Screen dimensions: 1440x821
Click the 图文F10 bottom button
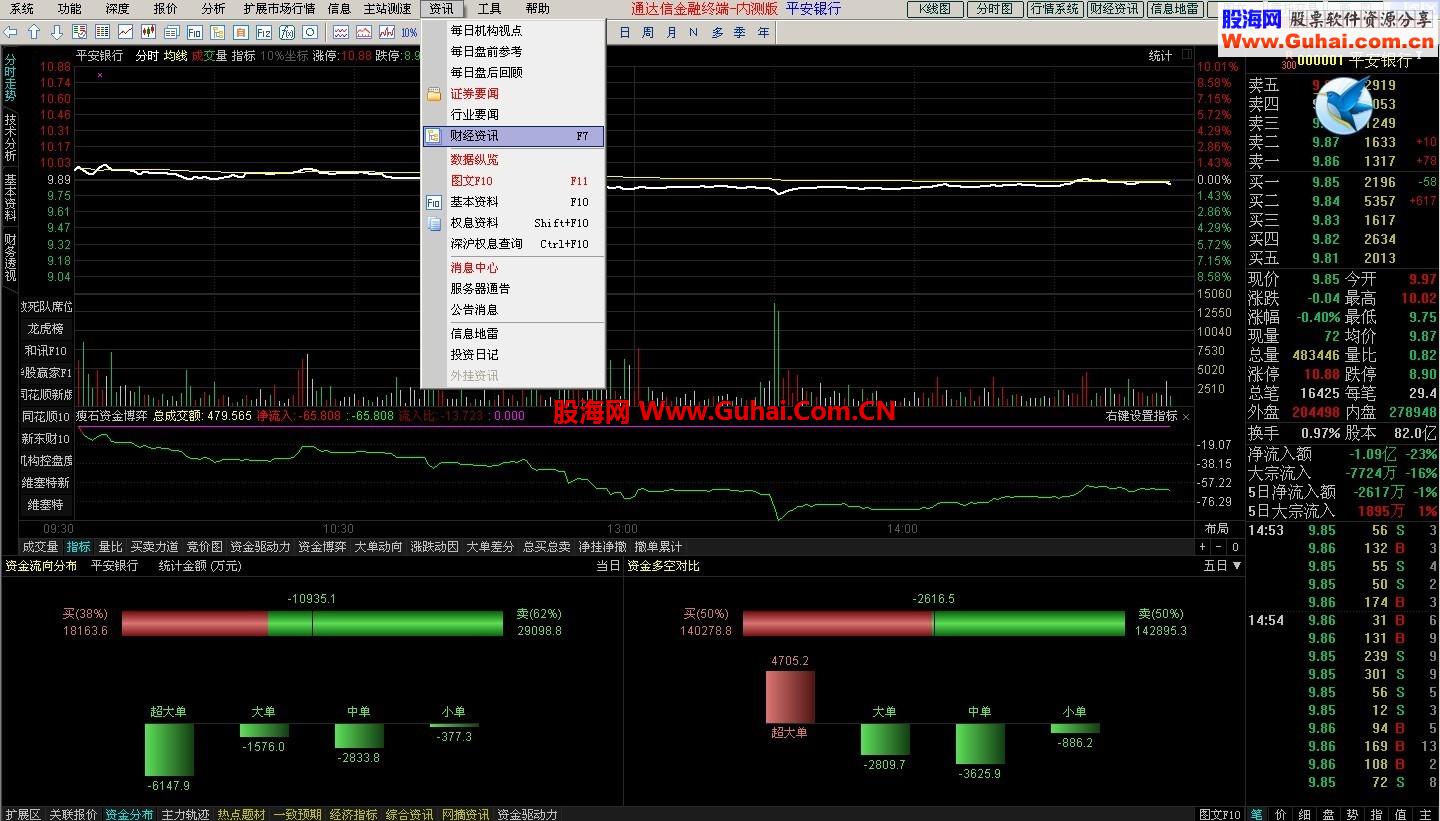point(1220,814)
